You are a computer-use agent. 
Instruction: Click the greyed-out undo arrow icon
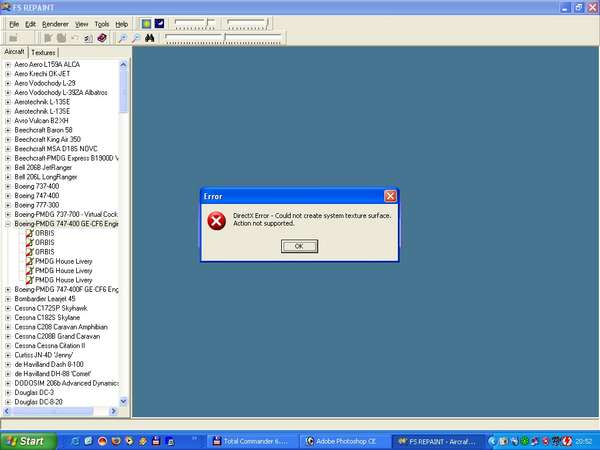(75, 38)
